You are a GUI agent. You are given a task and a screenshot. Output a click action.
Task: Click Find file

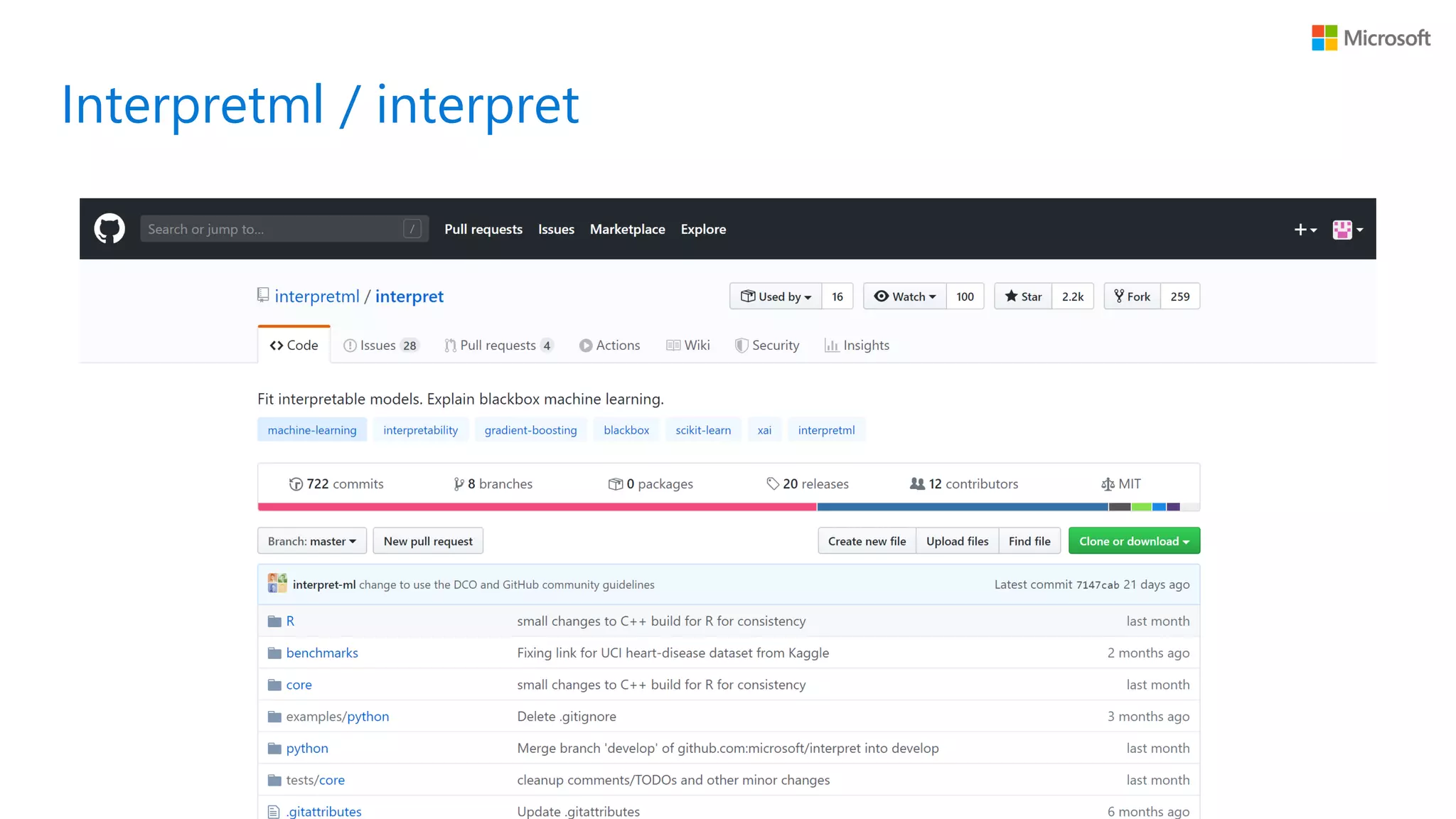(1029, 541)
